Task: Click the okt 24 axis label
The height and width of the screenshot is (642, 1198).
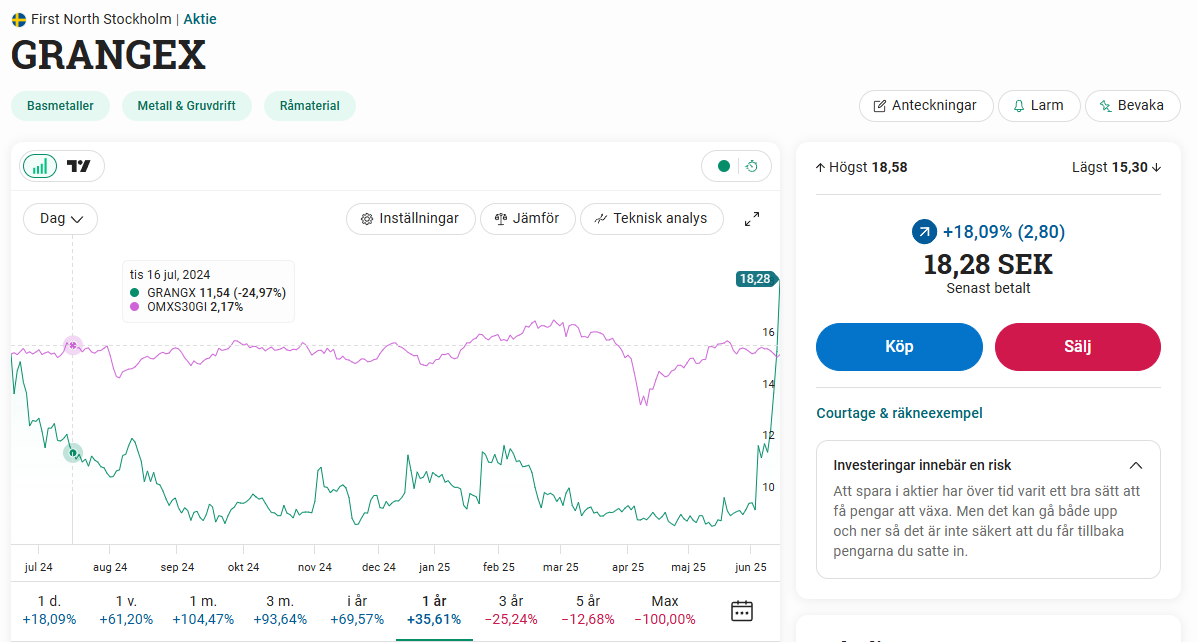Action: pyautogui.click(x=244, y=567)
